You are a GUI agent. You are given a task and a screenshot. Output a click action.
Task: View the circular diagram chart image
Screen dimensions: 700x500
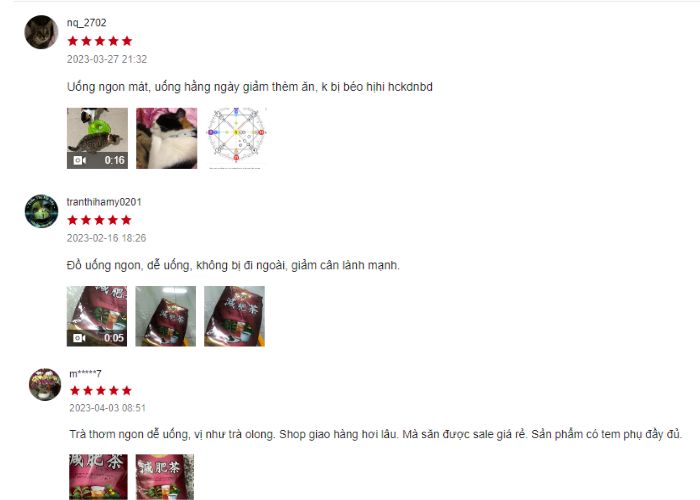click(x=236, y=138)
